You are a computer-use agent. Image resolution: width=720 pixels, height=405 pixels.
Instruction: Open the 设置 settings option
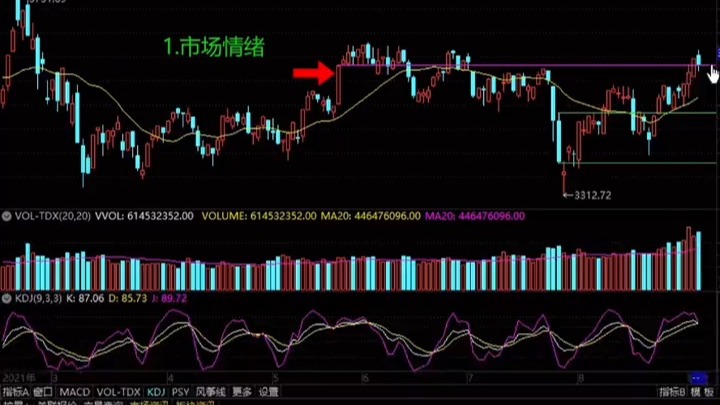coord(269,391)
